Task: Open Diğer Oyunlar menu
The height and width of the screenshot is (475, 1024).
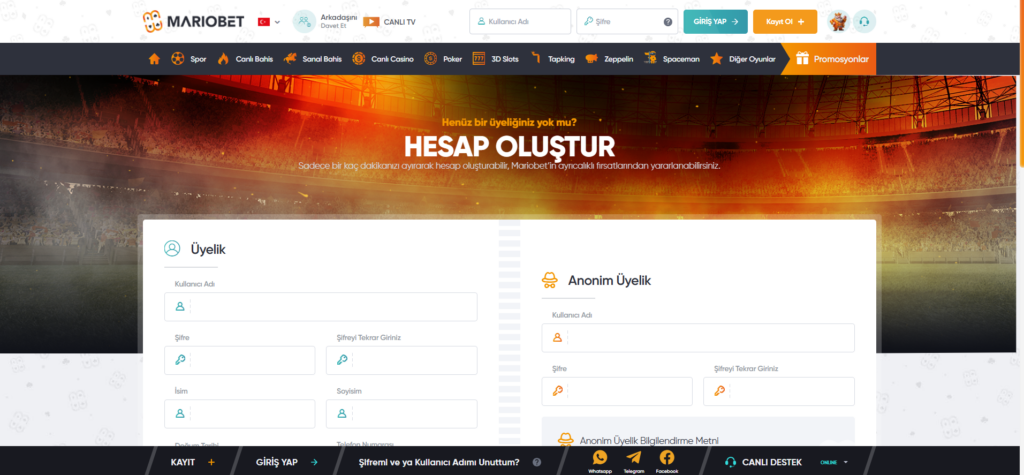Action: [x=743, y=59]
